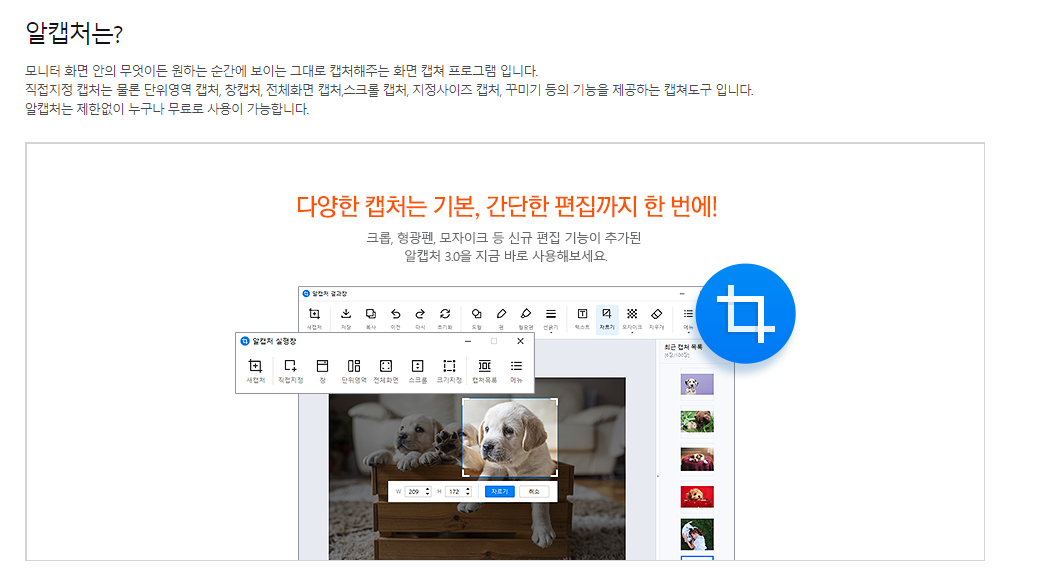The image size is (1039, 576).
Task: Click the 단위영역 unit-area capture icon
Action: tap(353, 368)
